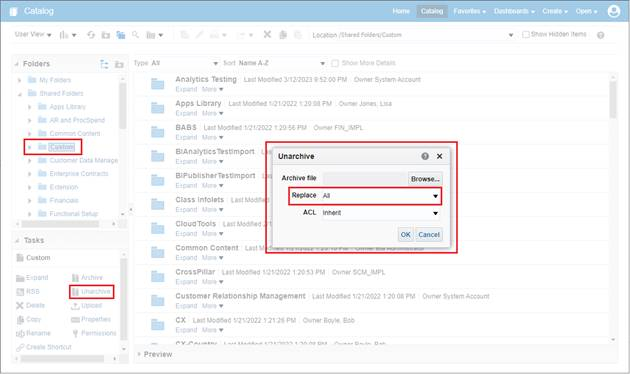Click the Copy task in Tasks pane

[29, 319]
